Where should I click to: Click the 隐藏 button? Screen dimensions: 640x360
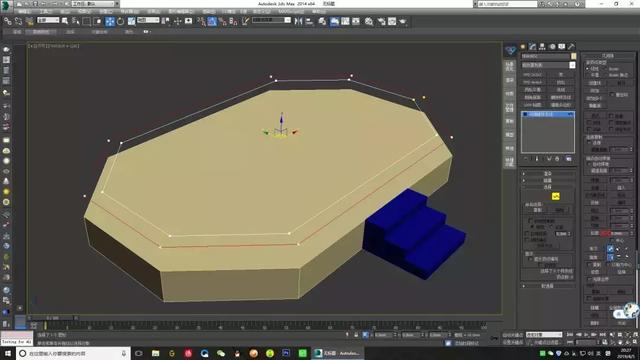595,308
